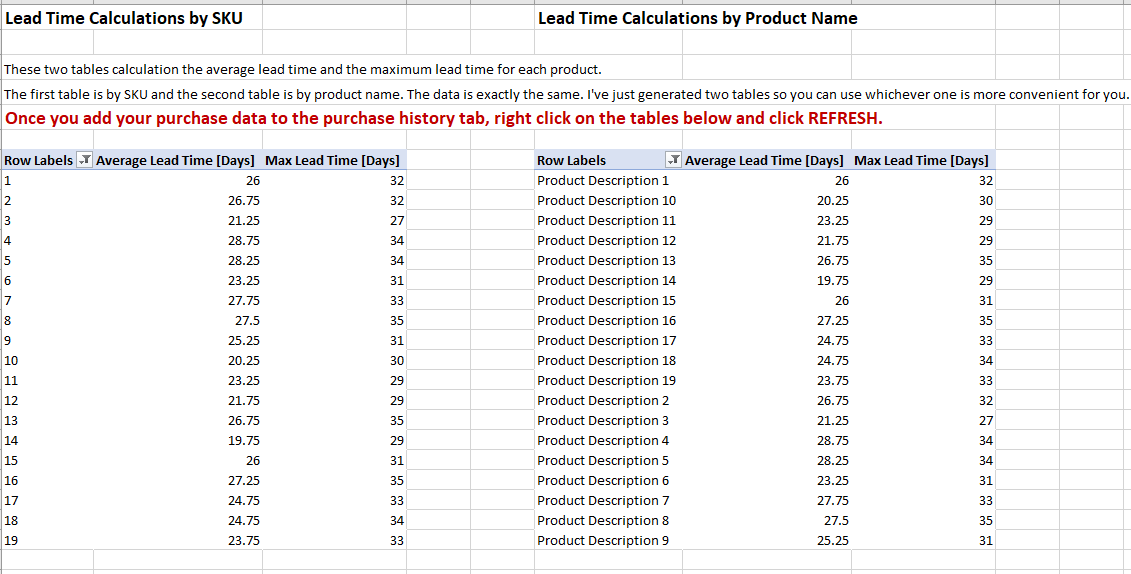The image size is (1131, 574).
Task: Click the 19.75 average for SKU 14
Action: point(178,441)
